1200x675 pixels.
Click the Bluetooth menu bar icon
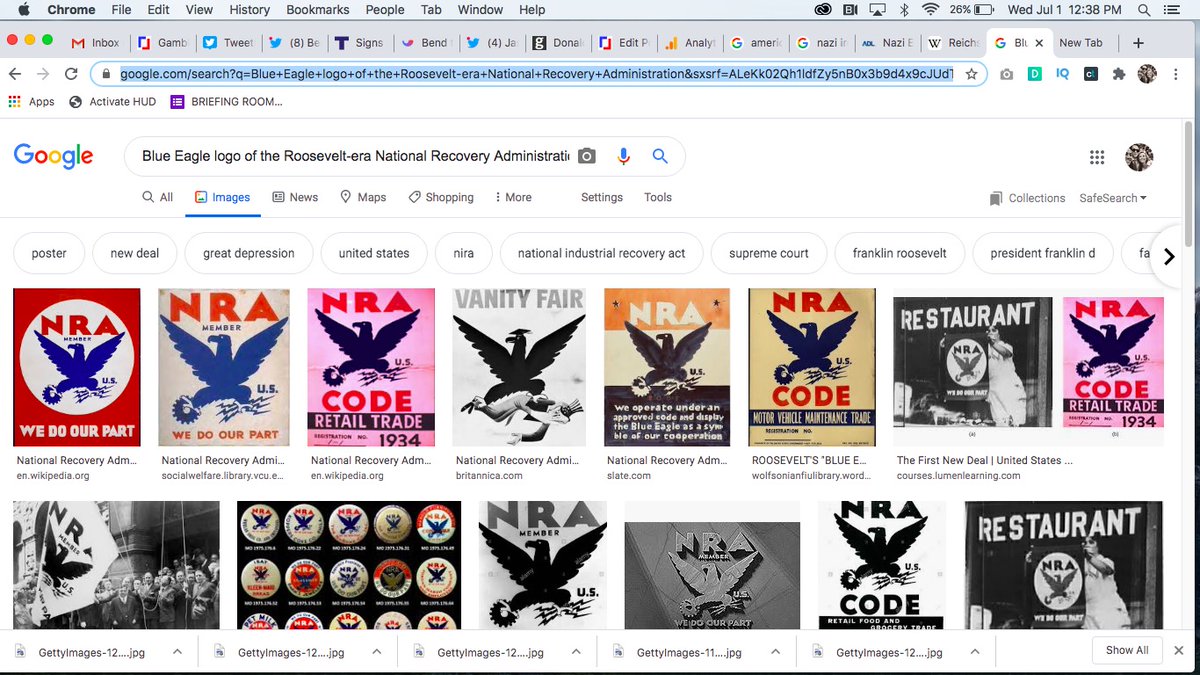point(904,10)
